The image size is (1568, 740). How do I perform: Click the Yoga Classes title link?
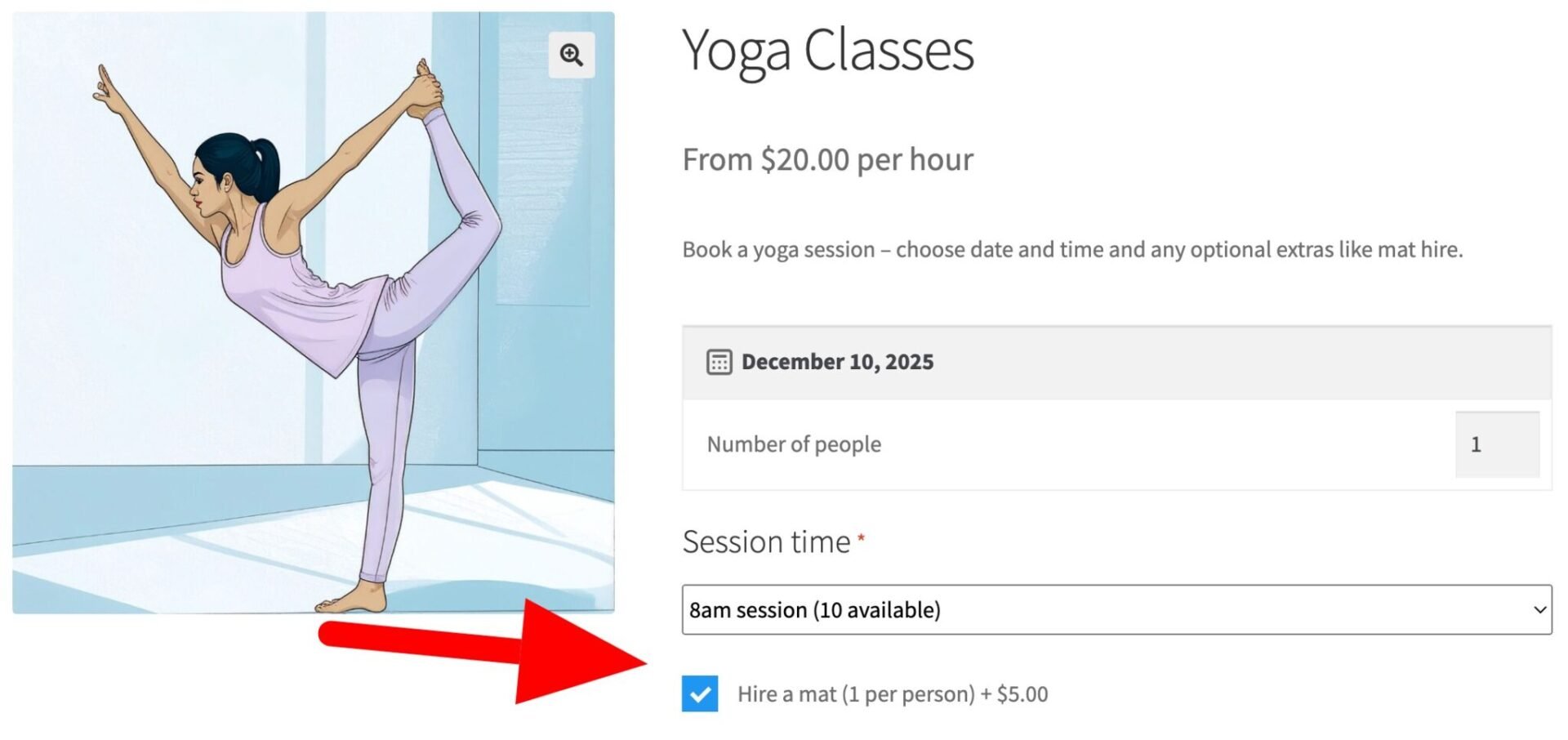coord(827,51)
